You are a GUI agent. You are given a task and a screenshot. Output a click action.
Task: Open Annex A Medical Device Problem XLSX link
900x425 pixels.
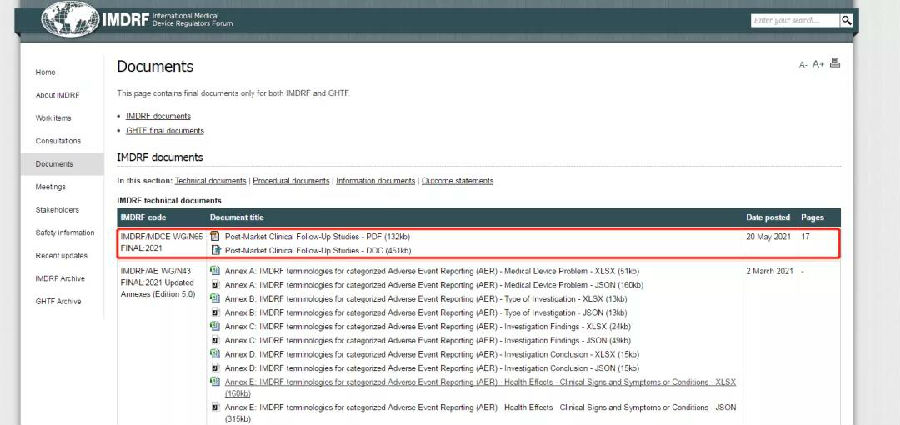(432, 271)
